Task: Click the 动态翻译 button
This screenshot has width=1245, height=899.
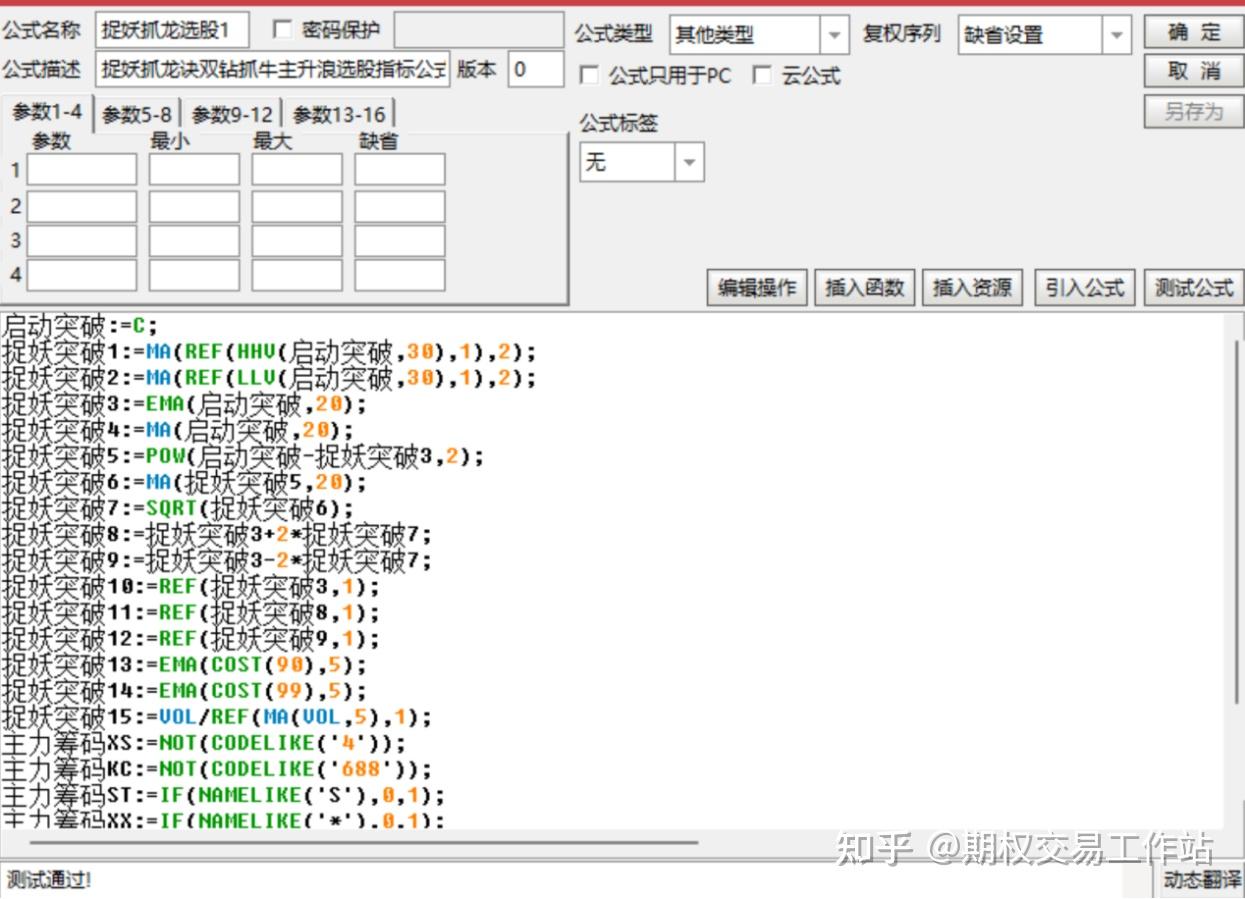Action: pos(1200,879)
